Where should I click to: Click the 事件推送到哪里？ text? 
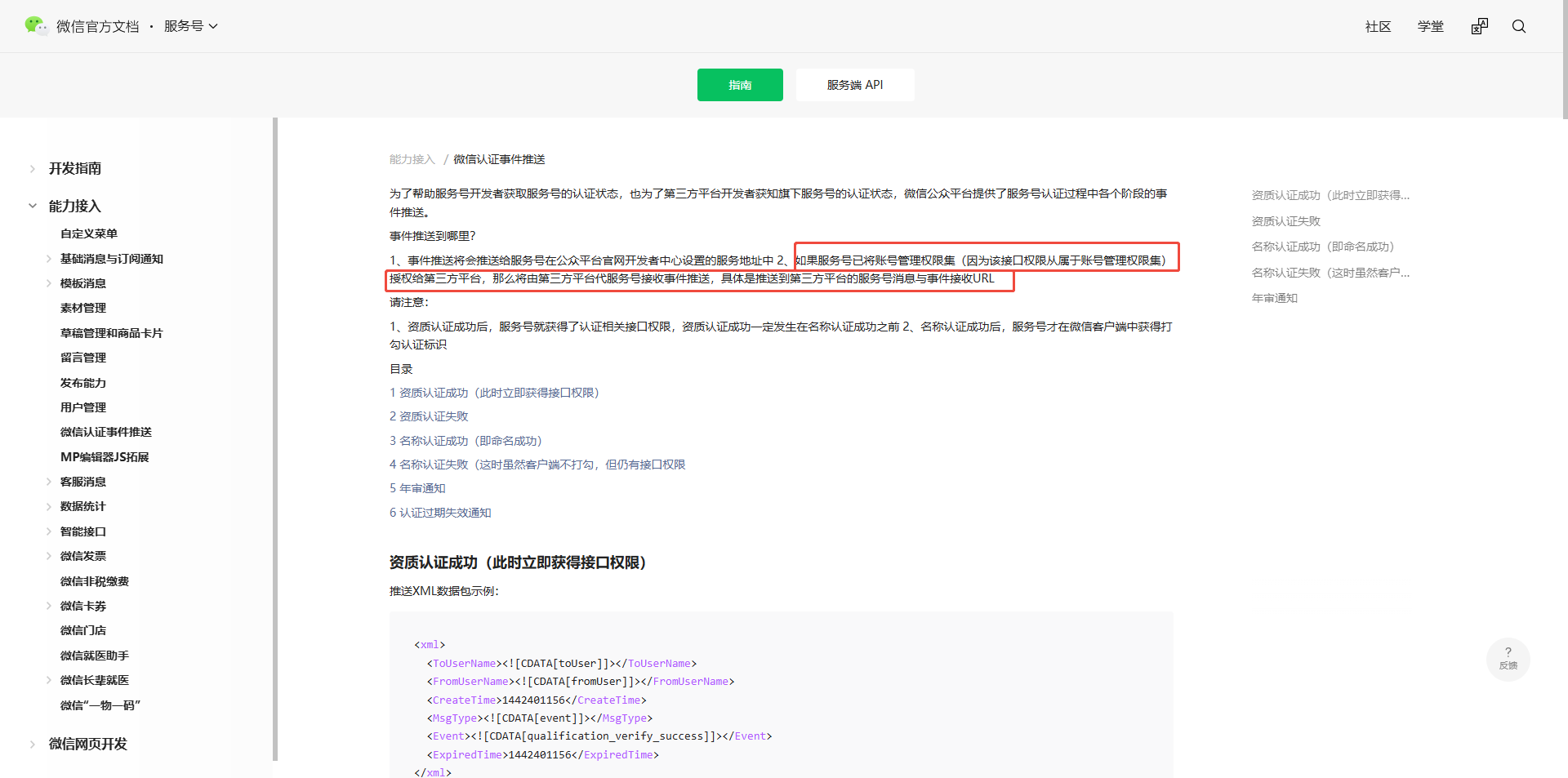(x=433, y=236)
